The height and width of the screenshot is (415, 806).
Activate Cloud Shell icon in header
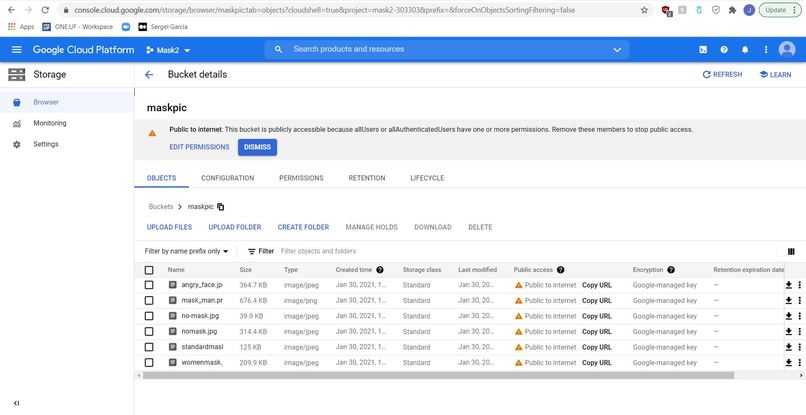tap(703, 49)
